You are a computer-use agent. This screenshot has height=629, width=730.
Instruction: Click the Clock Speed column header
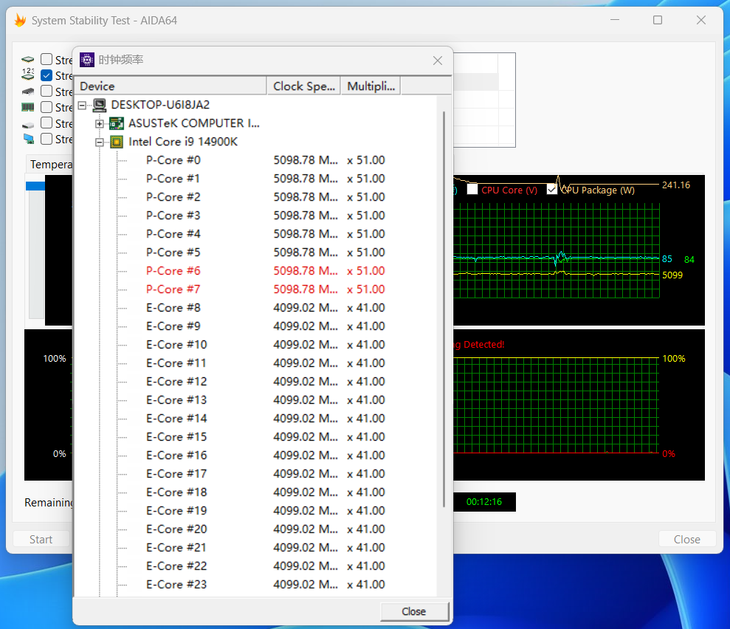click(x=304, y=86)
